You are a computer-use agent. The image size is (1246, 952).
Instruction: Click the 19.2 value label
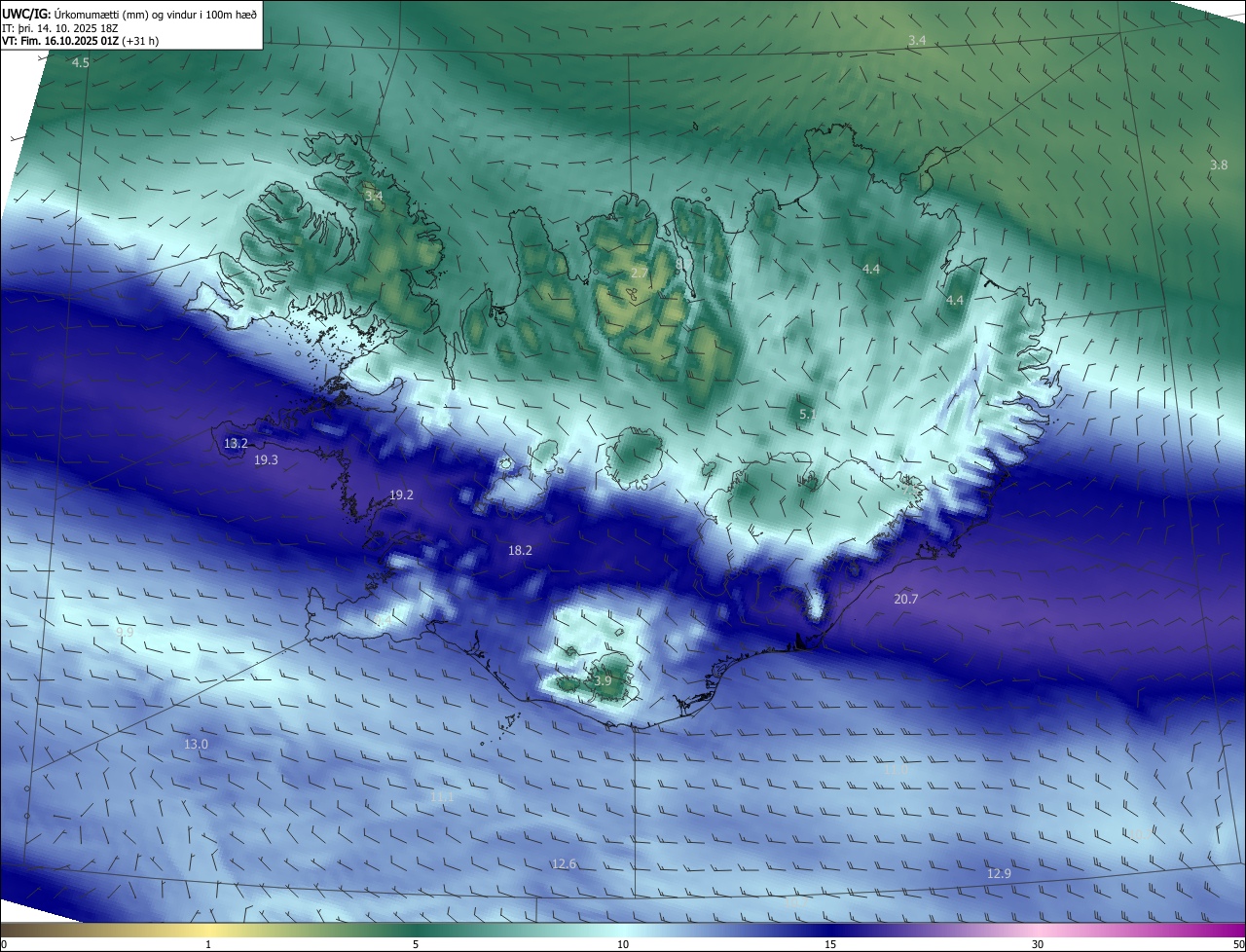(401, 494)
